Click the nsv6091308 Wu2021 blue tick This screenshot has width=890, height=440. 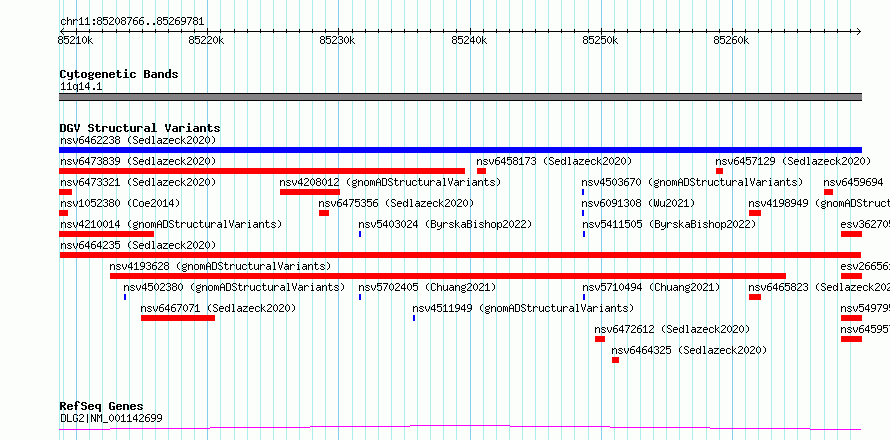[x=583, y=213]
